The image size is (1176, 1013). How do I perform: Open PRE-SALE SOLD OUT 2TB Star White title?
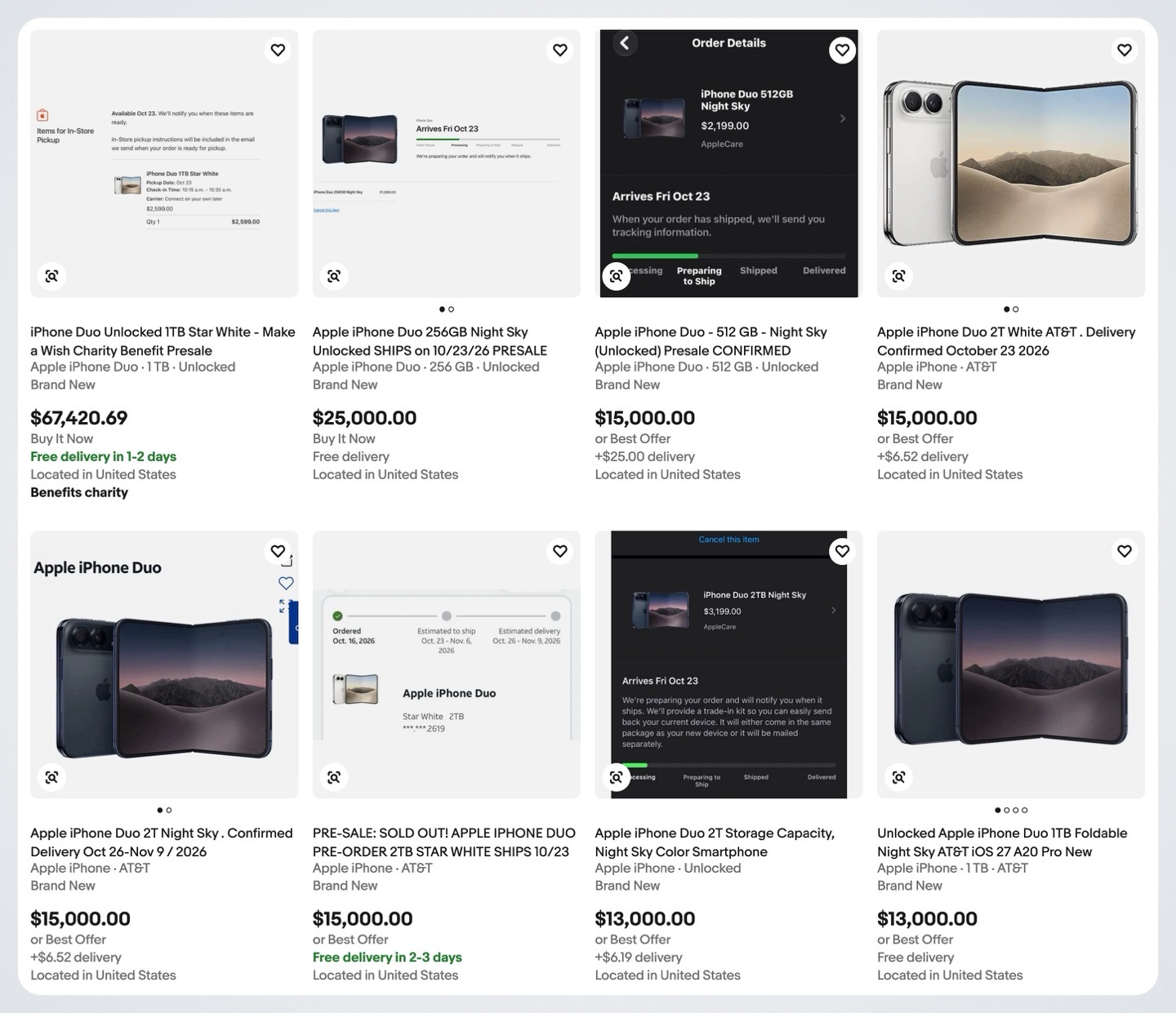click(x=444, y=842)
